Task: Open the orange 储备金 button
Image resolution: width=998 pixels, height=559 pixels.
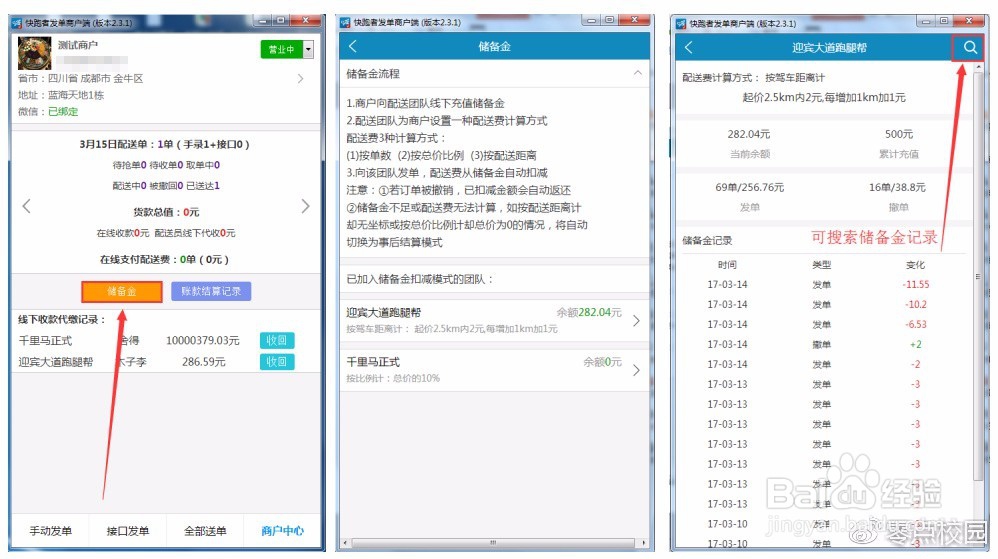Action: tap(122, 292)
